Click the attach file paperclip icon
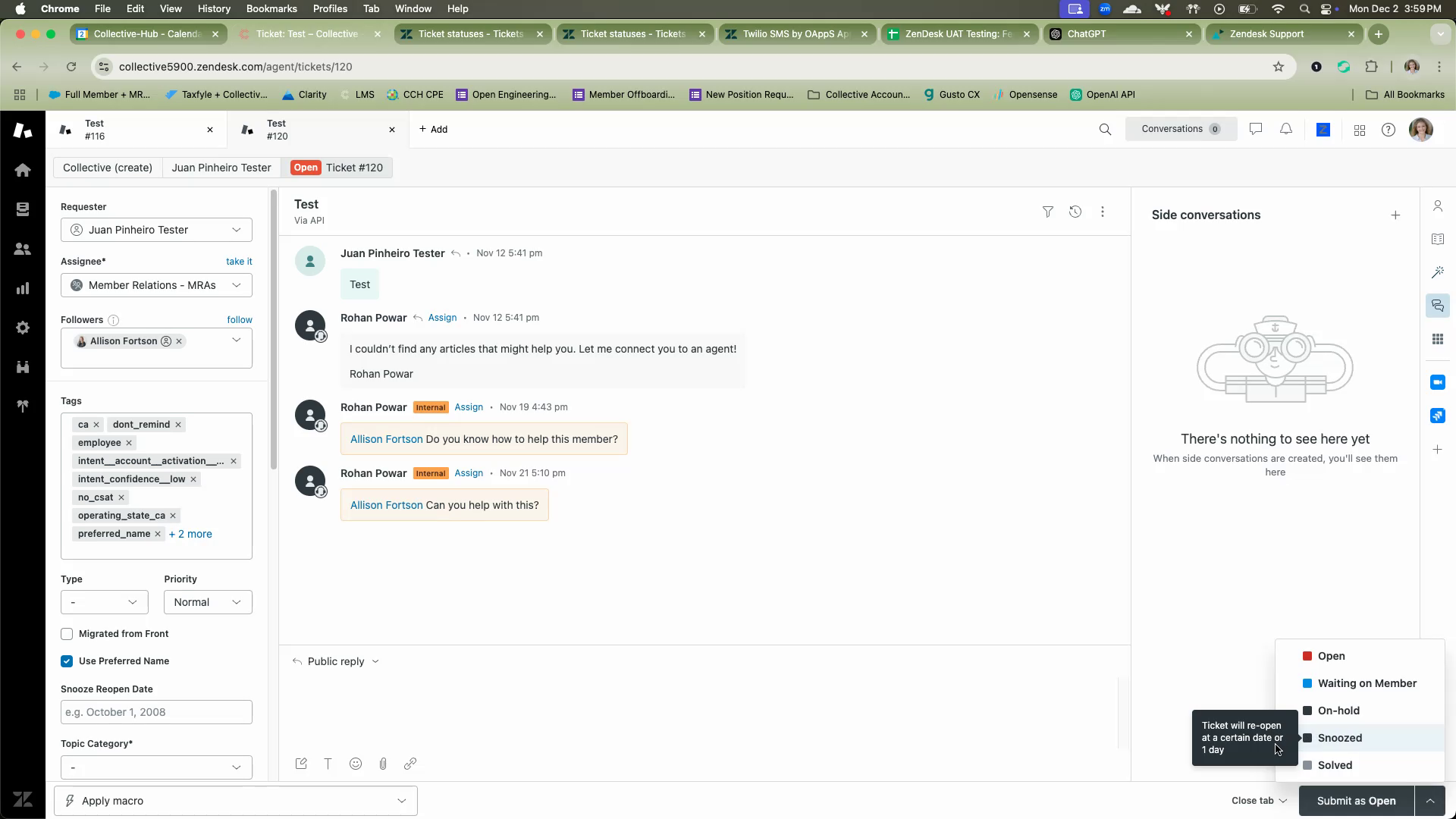 point(383,764)
